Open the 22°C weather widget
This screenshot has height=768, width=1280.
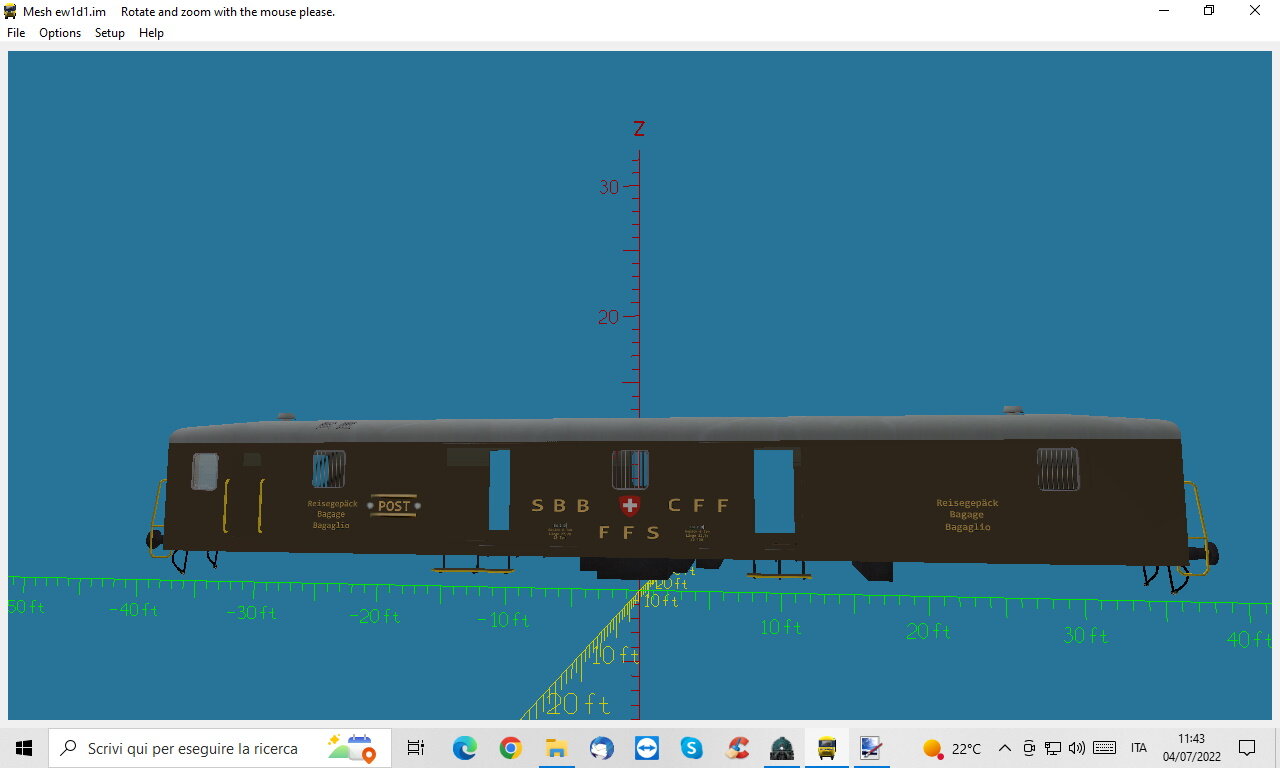(x=952, y=748)
